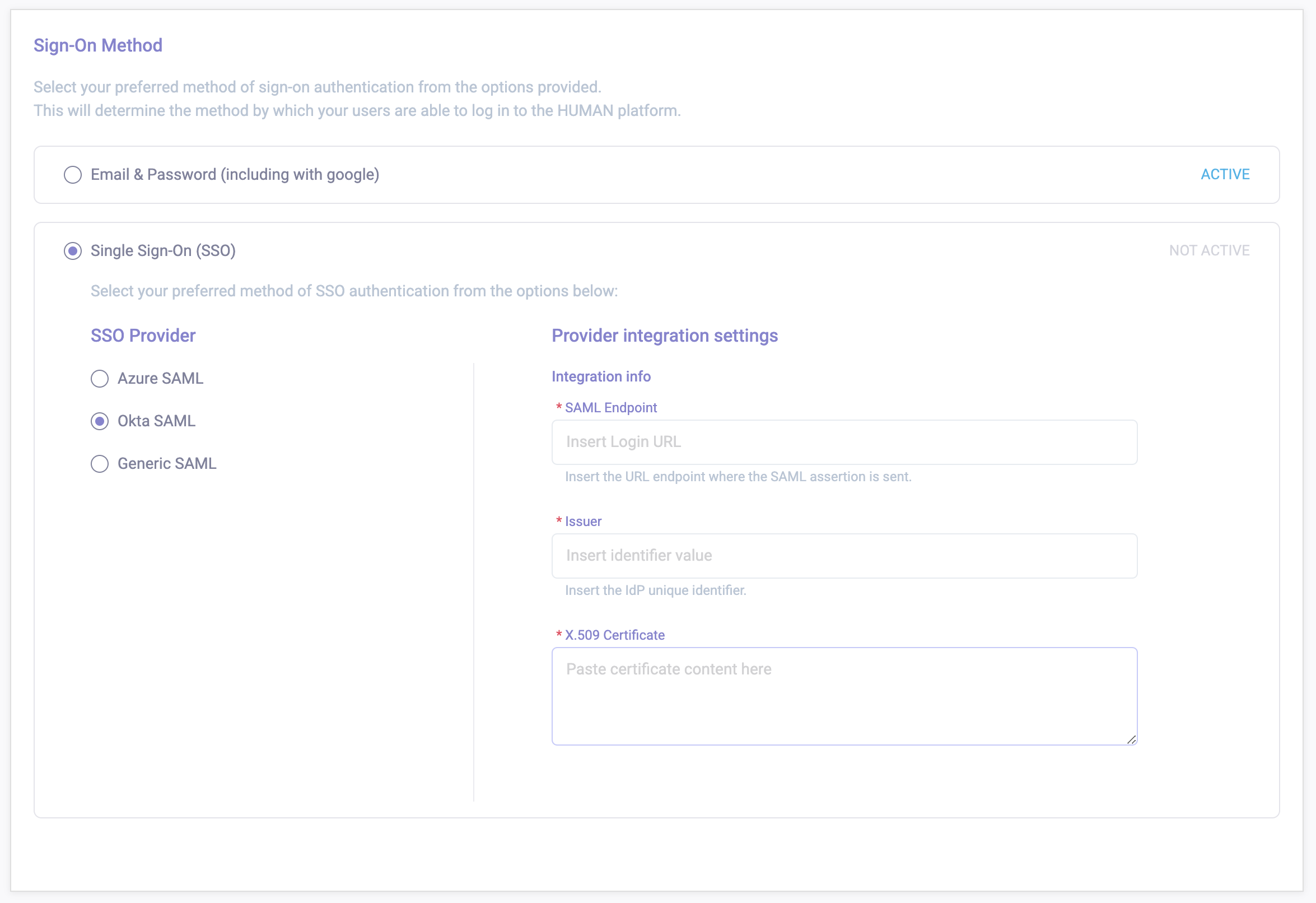
Task: Choose Okta SAML provider
Action: pos(100,421)
